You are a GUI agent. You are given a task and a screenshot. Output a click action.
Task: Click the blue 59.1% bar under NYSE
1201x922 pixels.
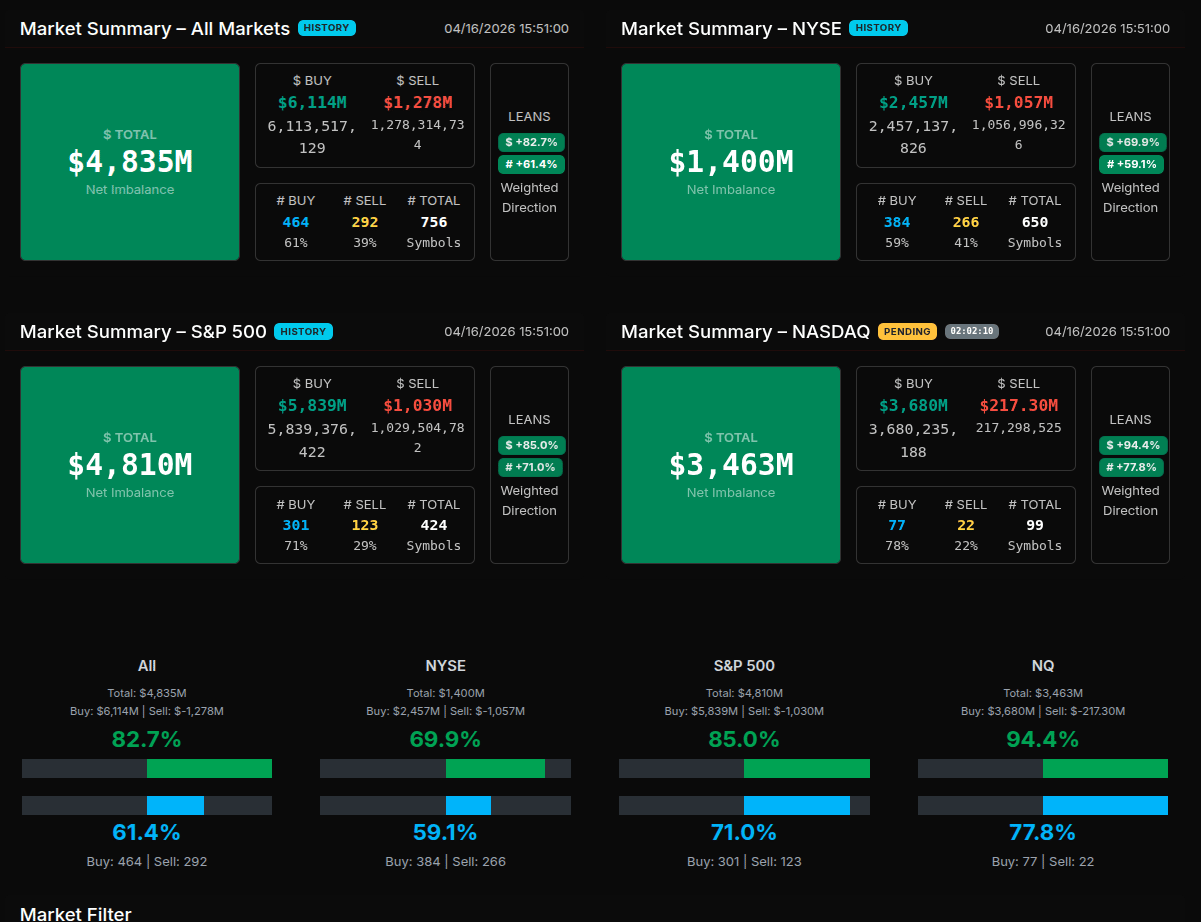[x=468, y=805]
